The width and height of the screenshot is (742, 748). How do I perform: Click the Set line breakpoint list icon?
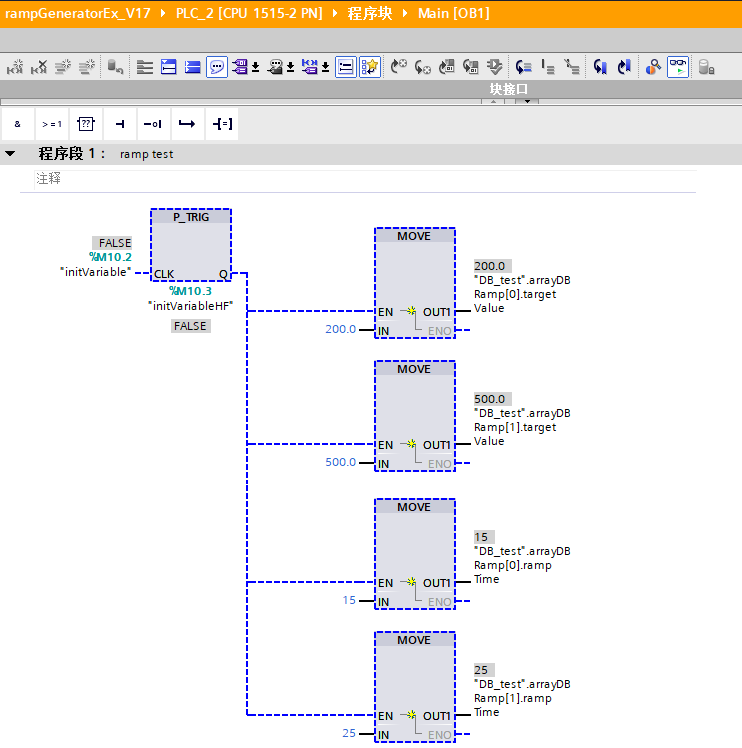(x=548, y=67)
